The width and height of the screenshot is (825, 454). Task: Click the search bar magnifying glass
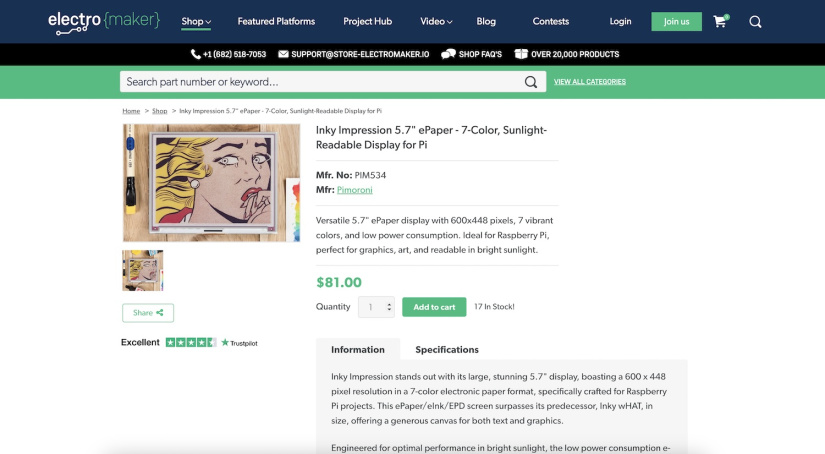[531, 82]
